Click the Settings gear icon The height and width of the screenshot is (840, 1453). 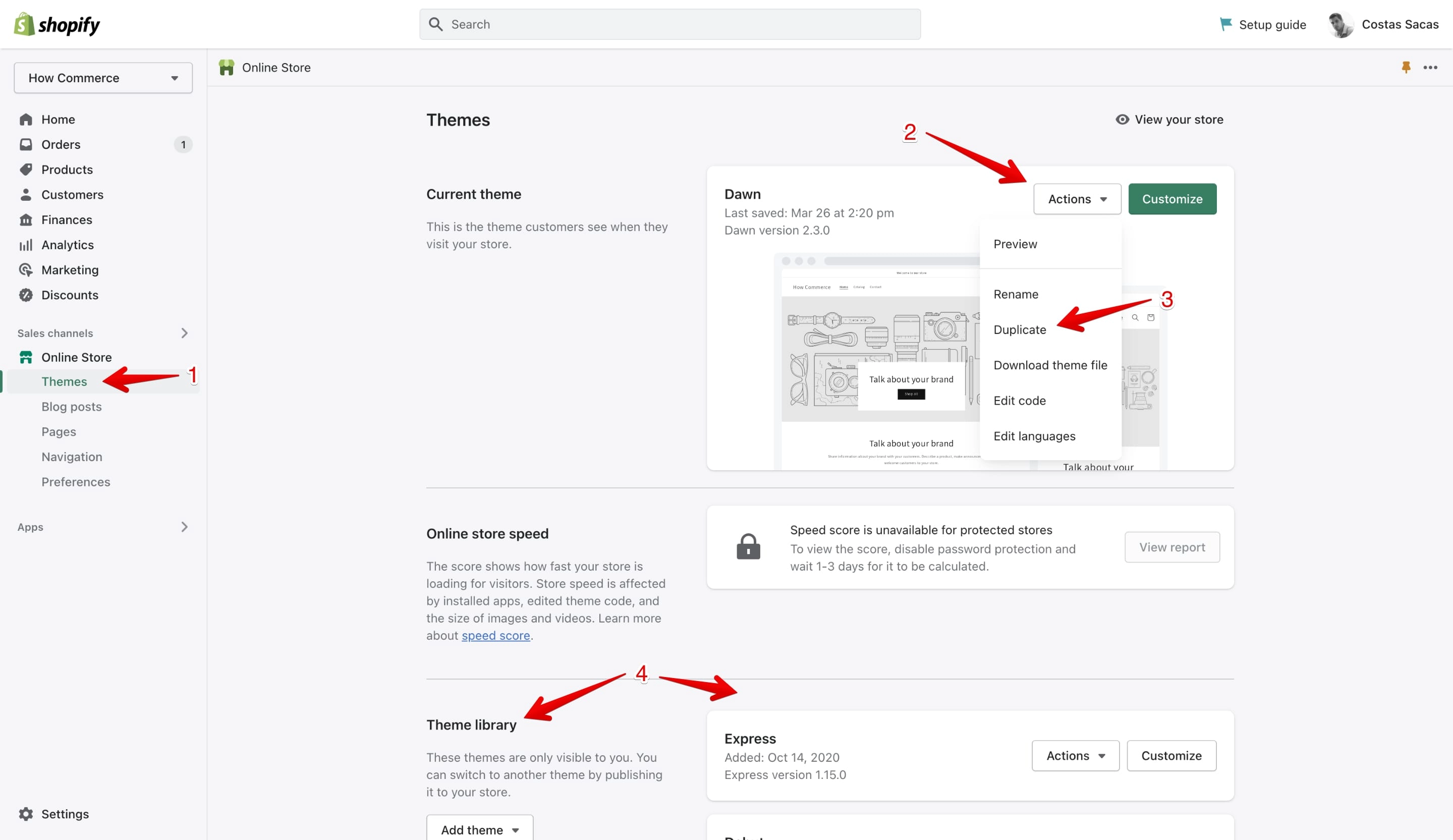click(26, 813)
